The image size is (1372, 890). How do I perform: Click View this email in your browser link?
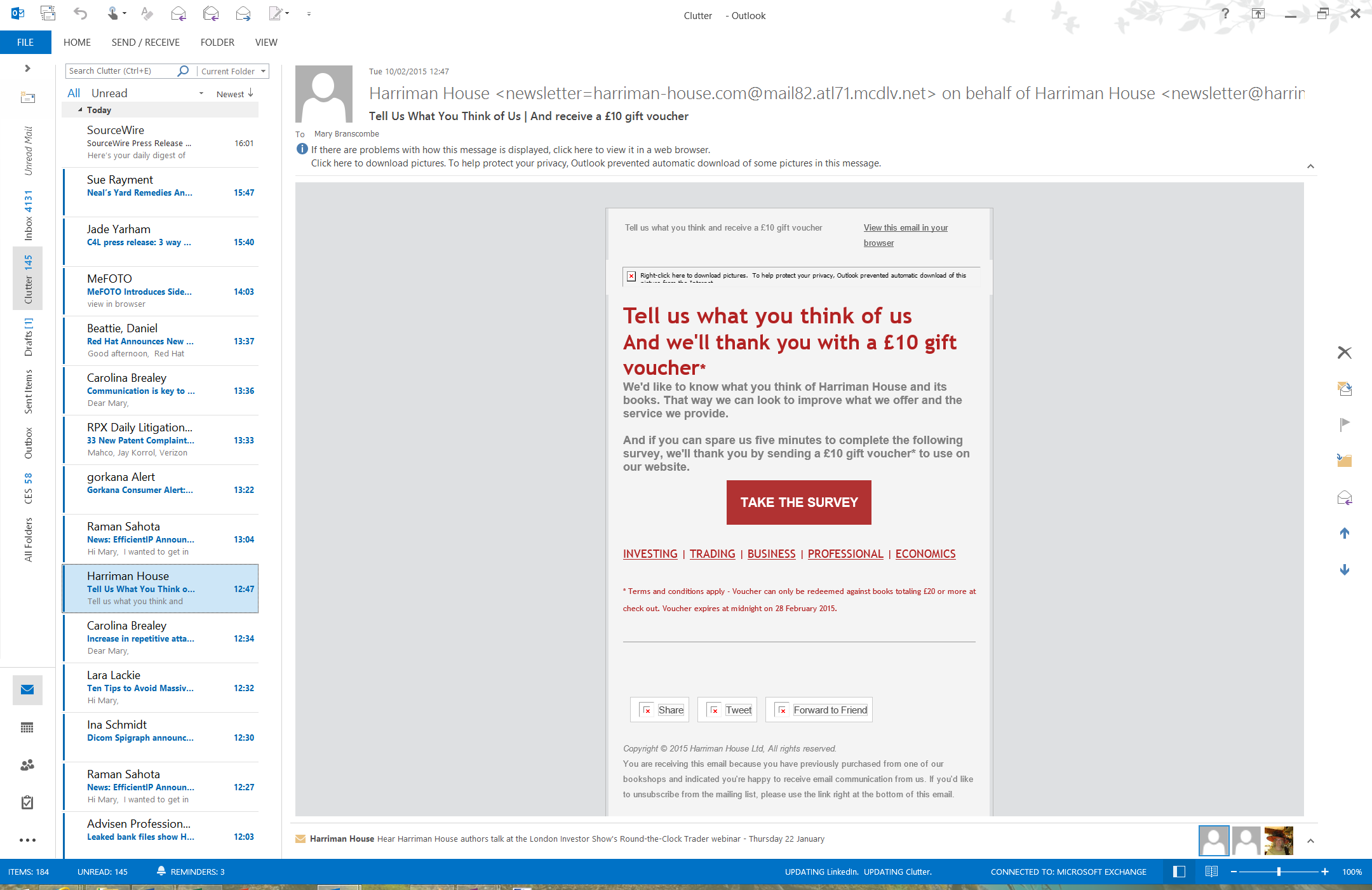[x=905, y=235]
